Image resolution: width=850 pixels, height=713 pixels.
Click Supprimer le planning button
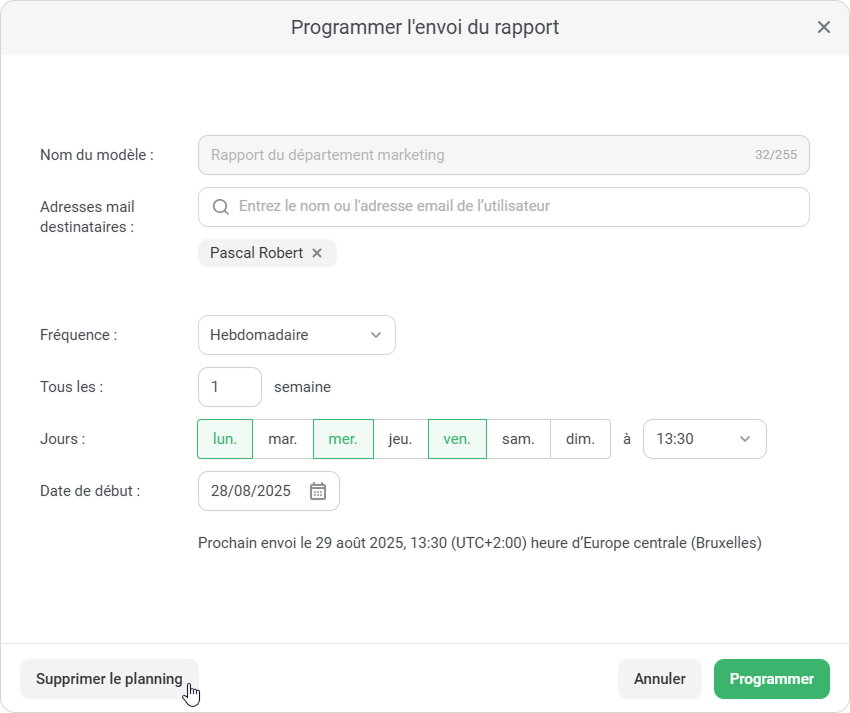pos(109,679)
